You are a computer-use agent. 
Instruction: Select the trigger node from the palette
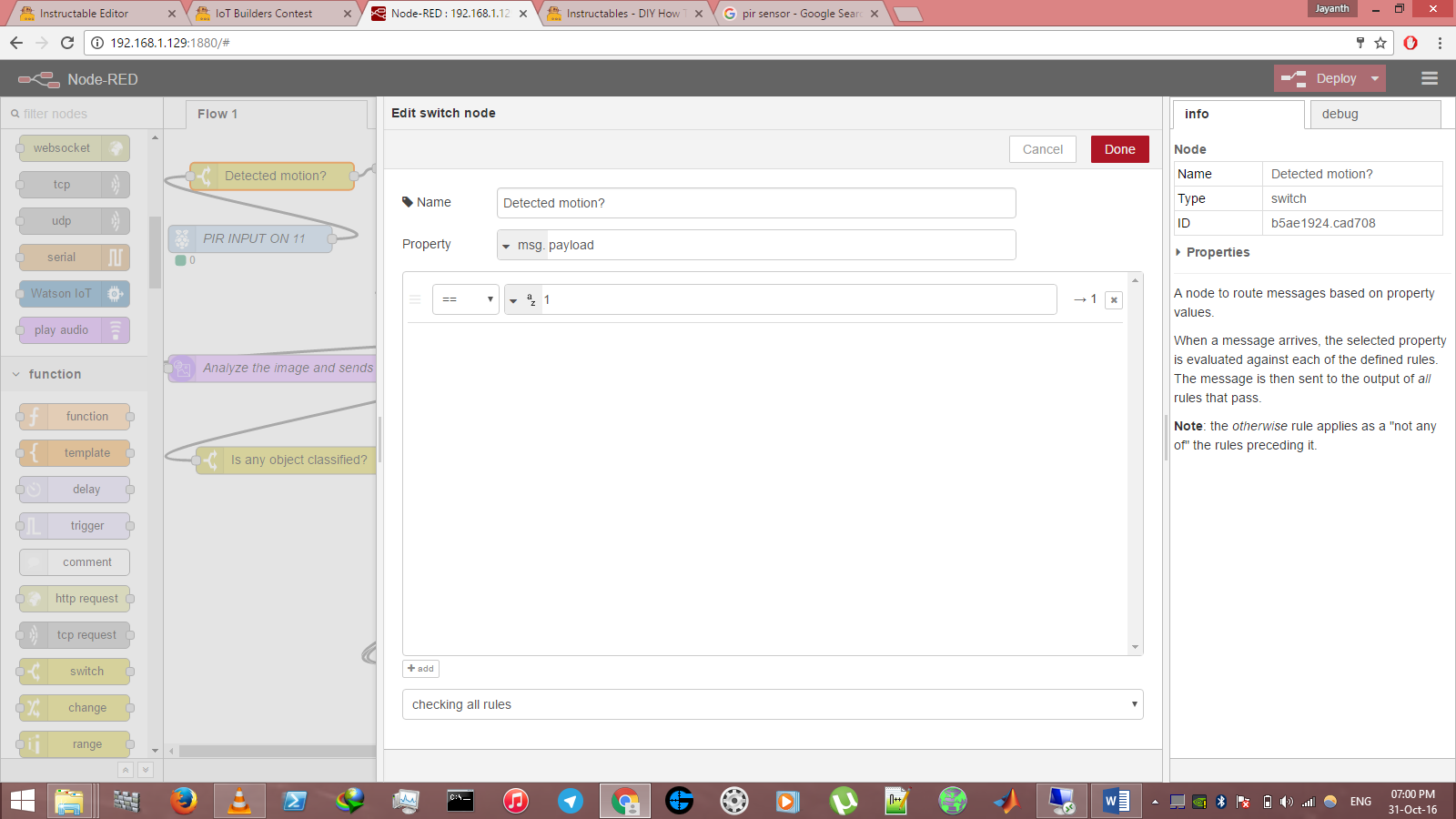pyautogui.click(x=73, y=525)
